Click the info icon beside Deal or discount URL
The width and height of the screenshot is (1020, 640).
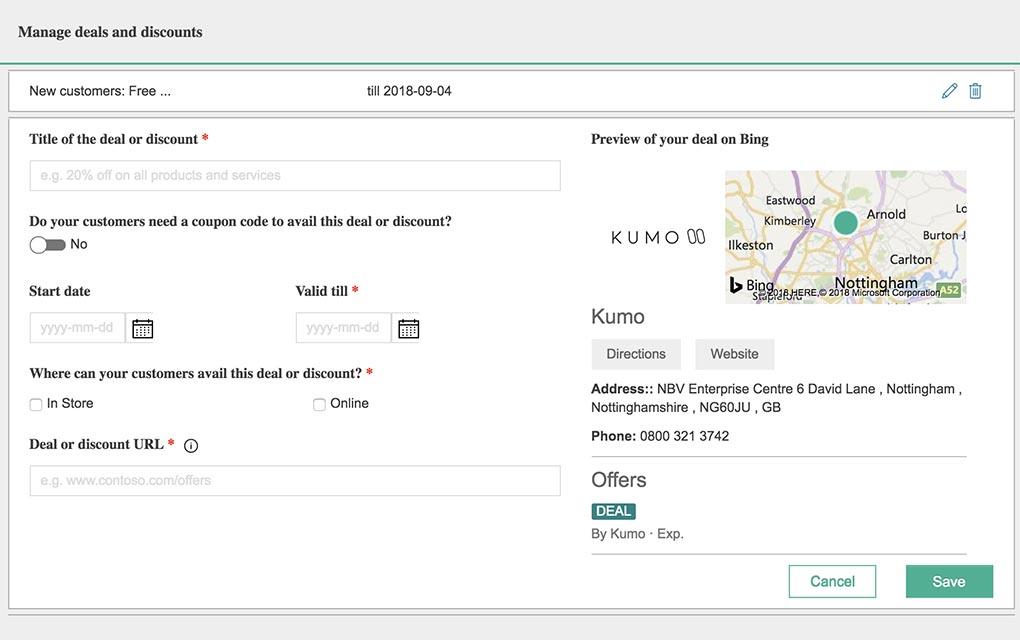(x=191, y=446)
